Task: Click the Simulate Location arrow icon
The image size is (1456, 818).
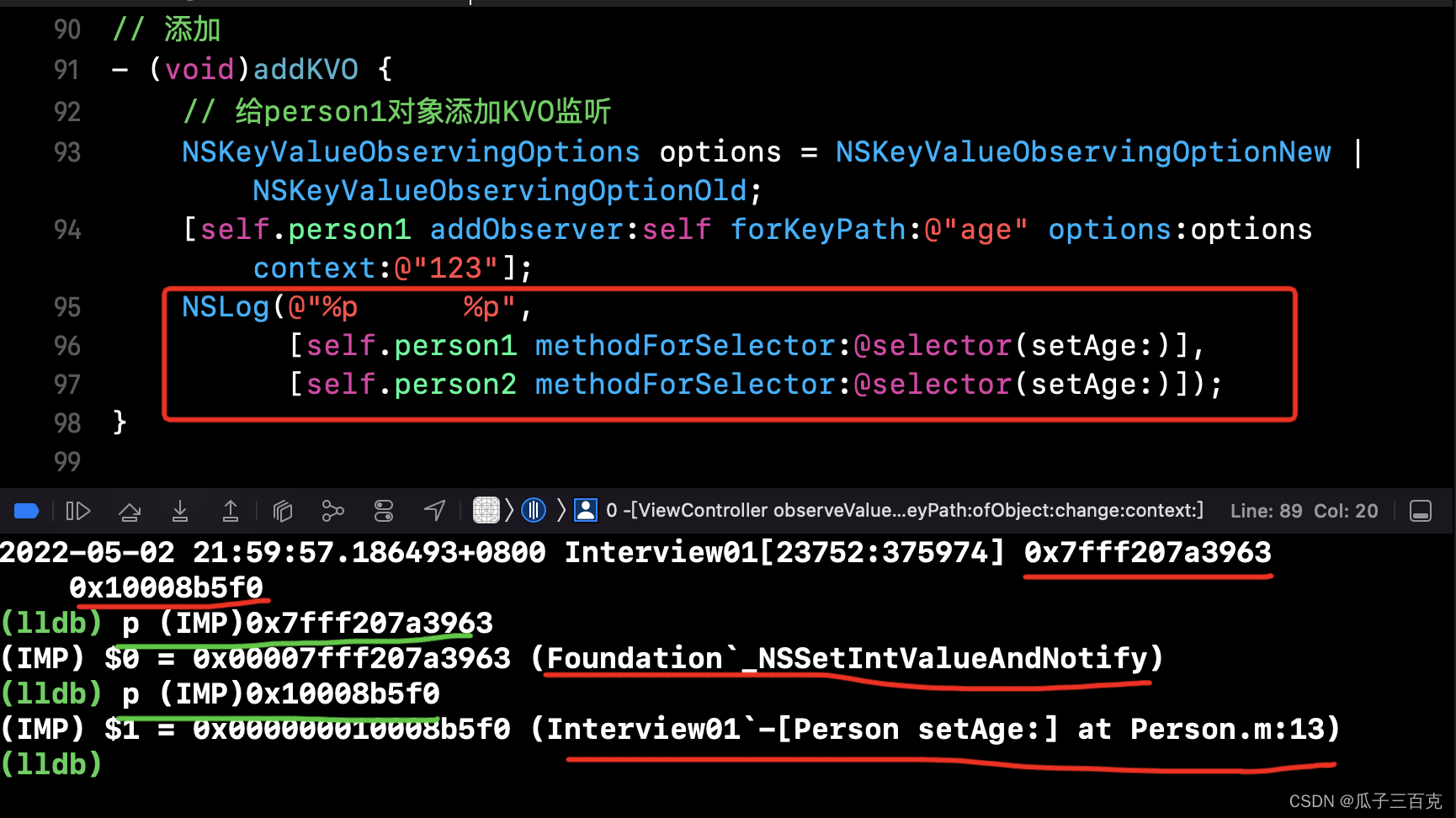Action: click(x=434, y=511)
